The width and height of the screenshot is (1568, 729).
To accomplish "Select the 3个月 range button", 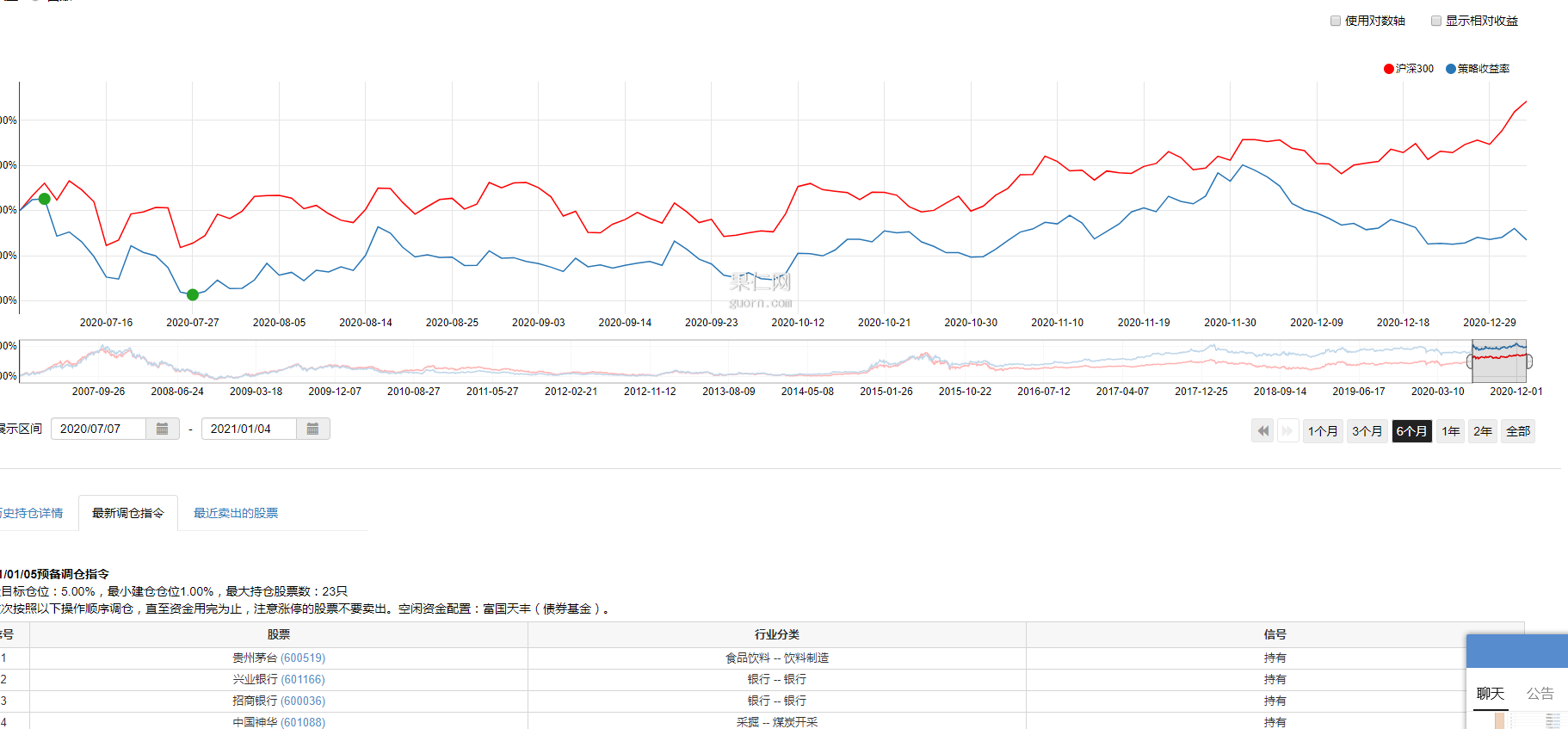I will tap(1367, 431).
